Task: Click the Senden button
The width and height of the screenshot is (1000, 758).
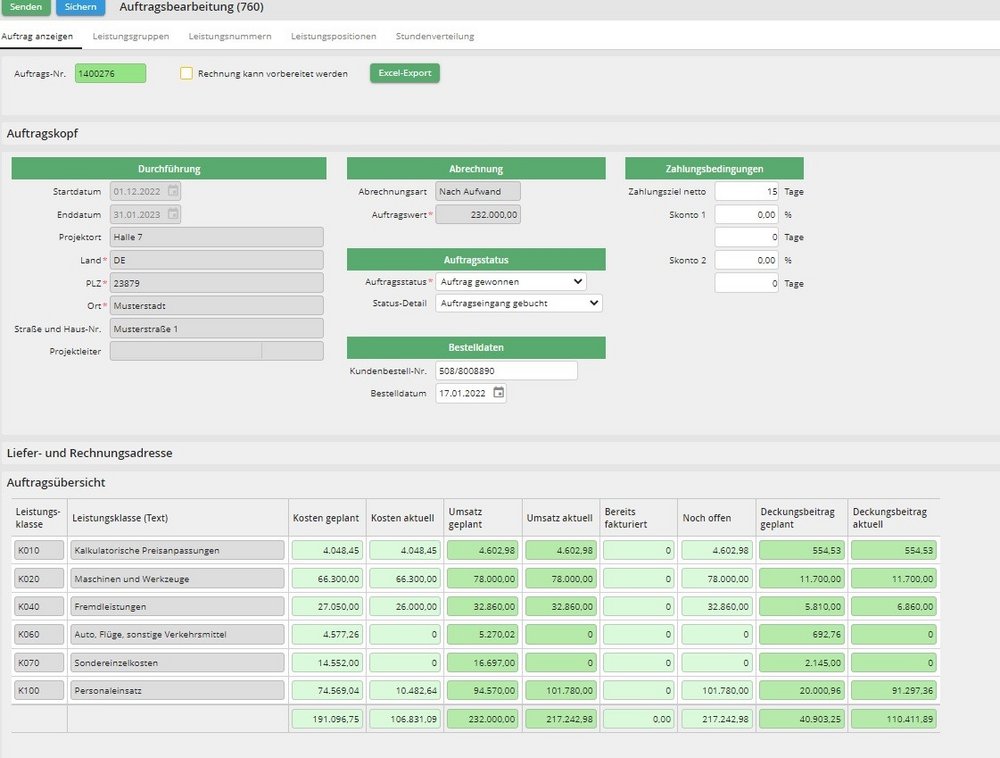Action: [x=26, y=7]
